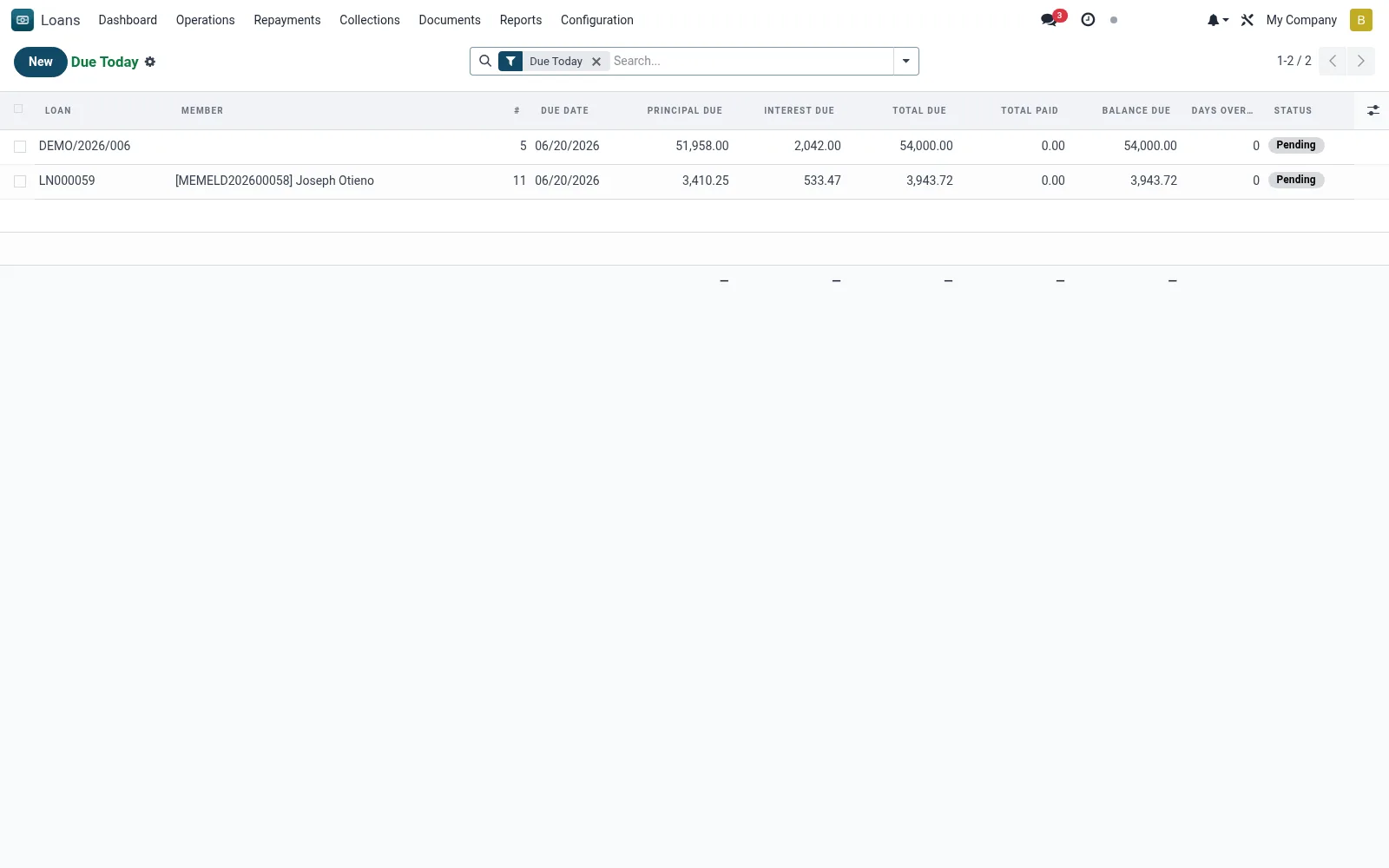Focus the Search input field
The height and width of the screenshot is (868, 1389).
click(x=751, y=61)
